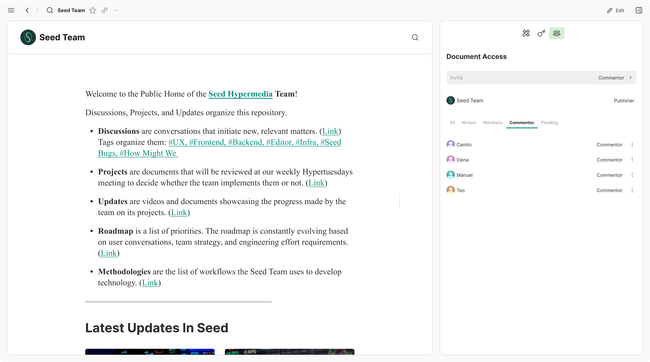Click the search icon in document header
650x362 pixels.
point(415,37)
